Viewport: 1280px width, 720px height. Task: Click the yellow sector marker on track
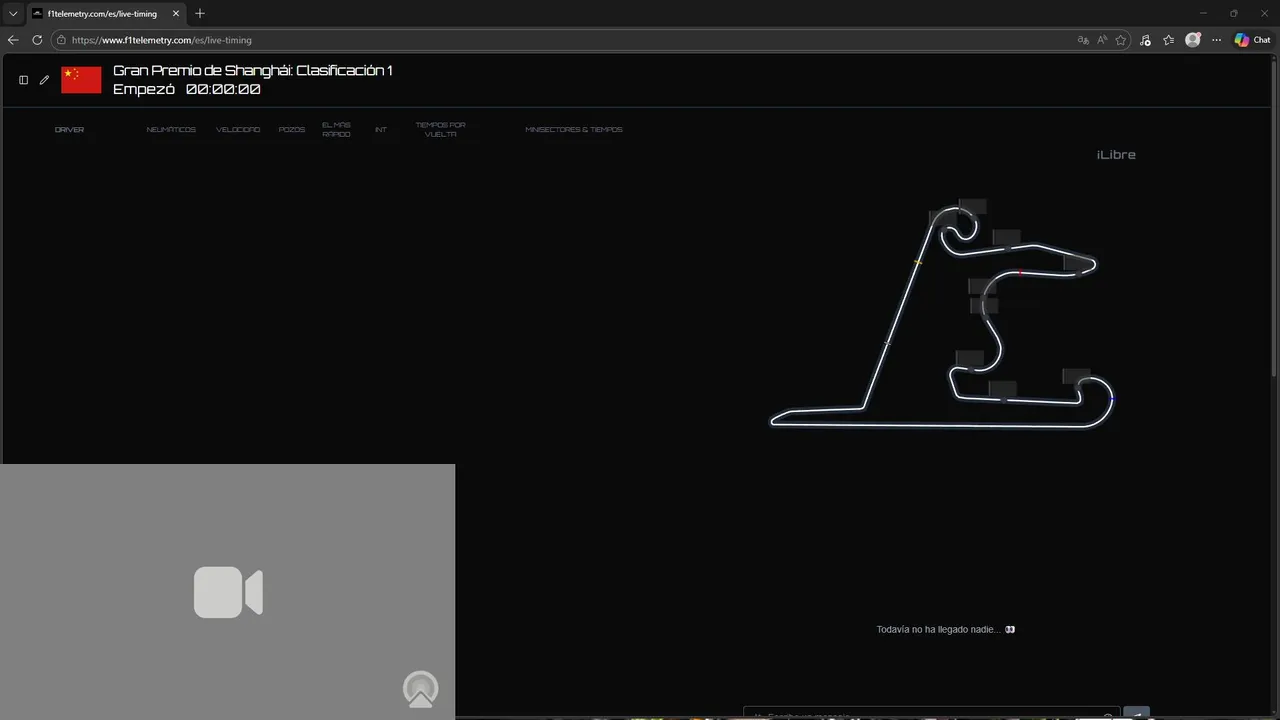pos(918,262)
